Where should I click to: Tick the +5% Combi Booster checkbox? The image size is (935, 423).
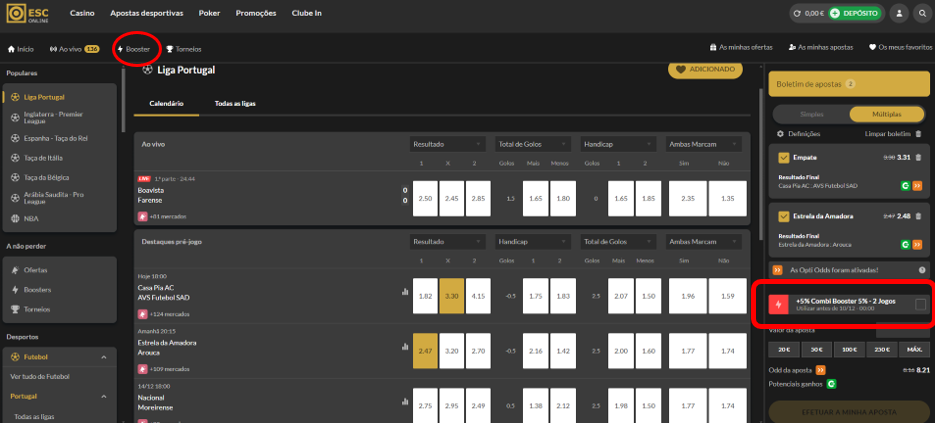click(x=921, y=305)
